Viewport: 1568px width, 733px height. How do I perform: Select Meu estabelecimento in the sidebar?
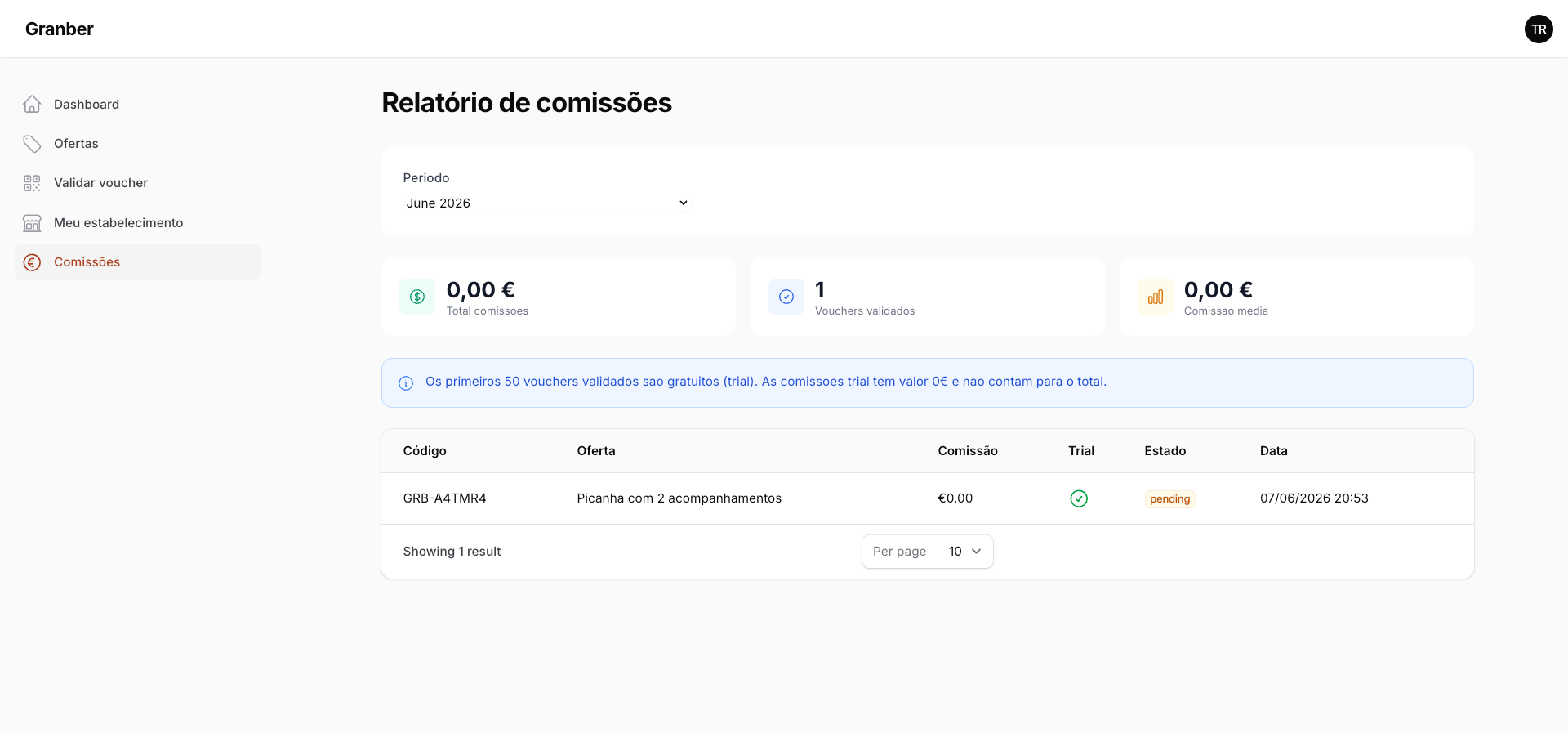click(x=137, y=223)
